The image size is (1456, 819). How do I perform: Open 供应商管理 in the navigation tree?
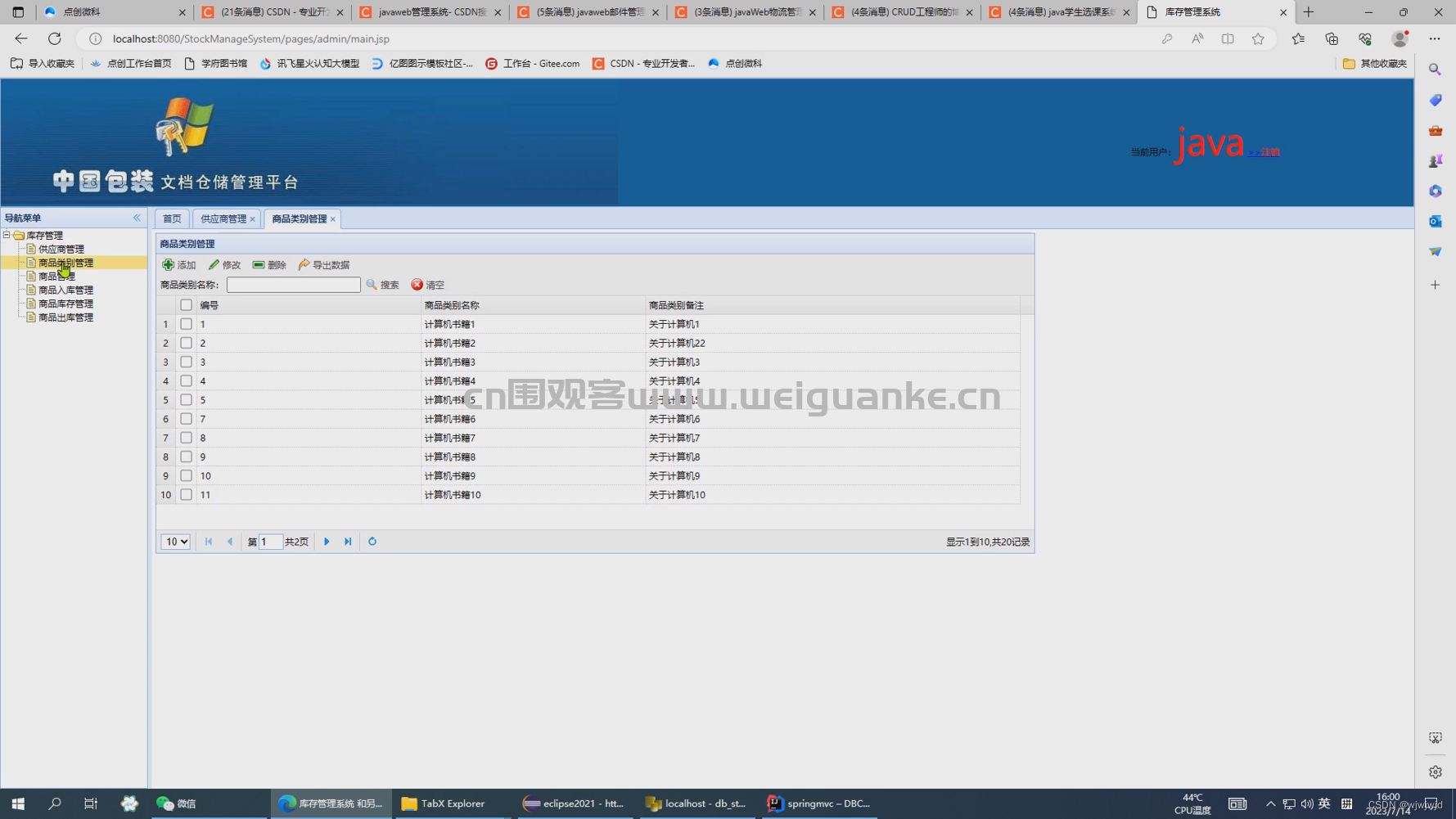click(61, 249)
